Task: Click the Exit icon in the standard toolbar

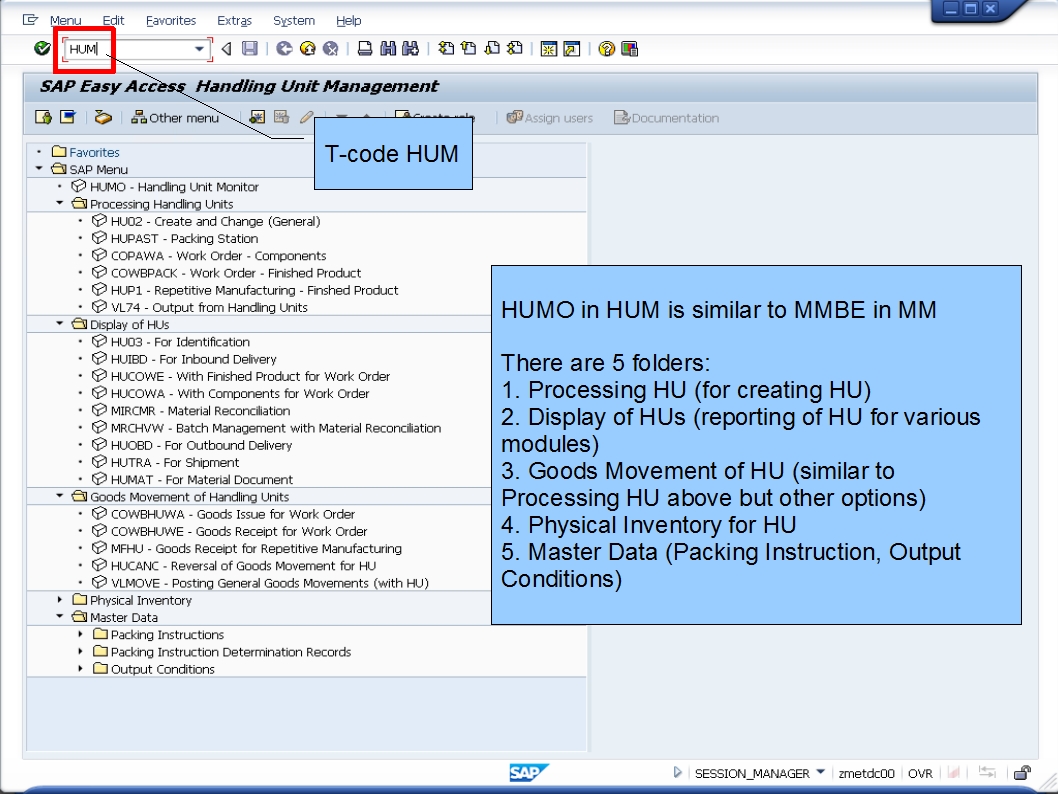Action: [305, 46]
